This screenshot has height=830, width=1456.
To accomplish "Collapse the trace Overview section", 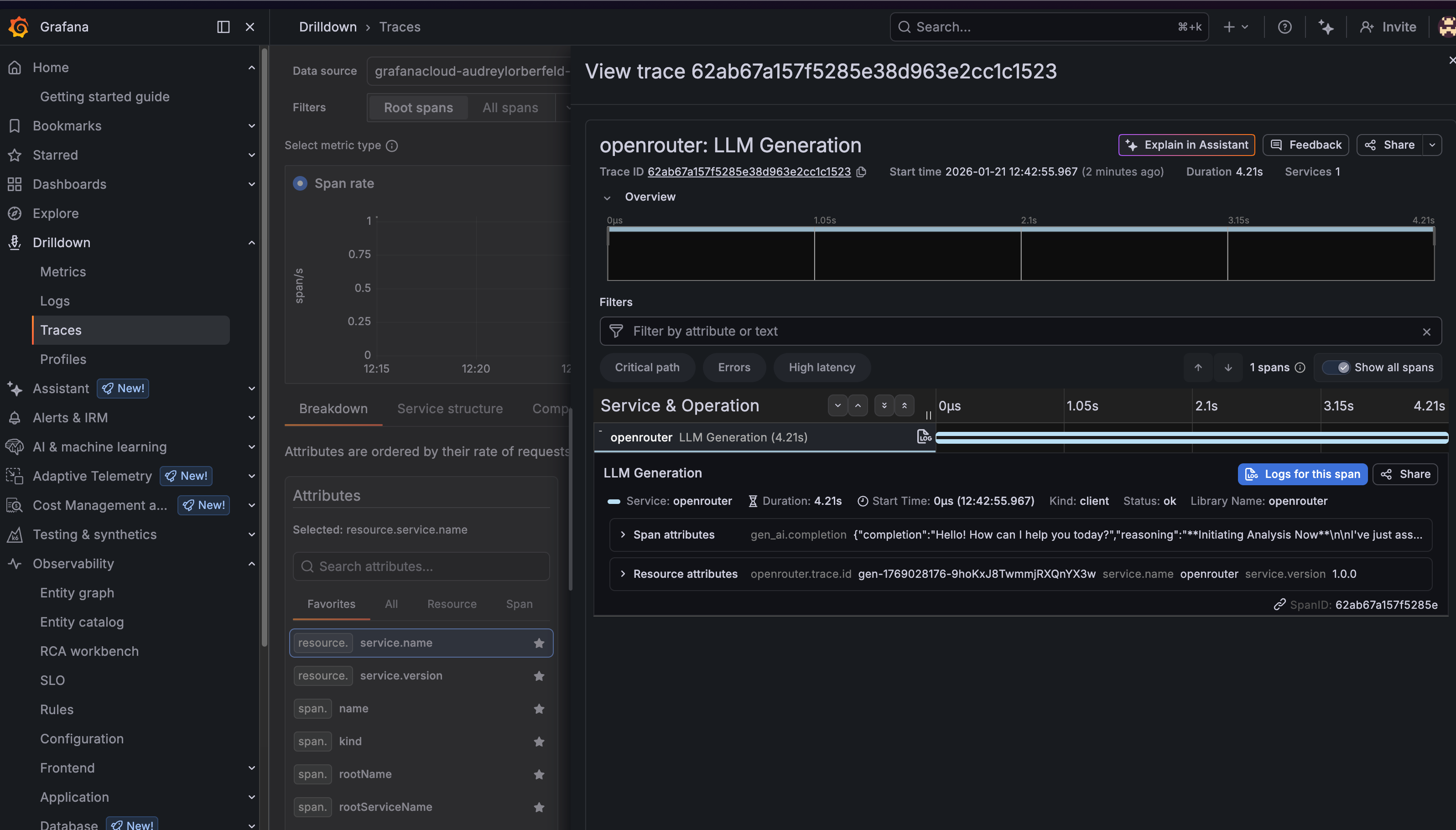I will 608,197.
